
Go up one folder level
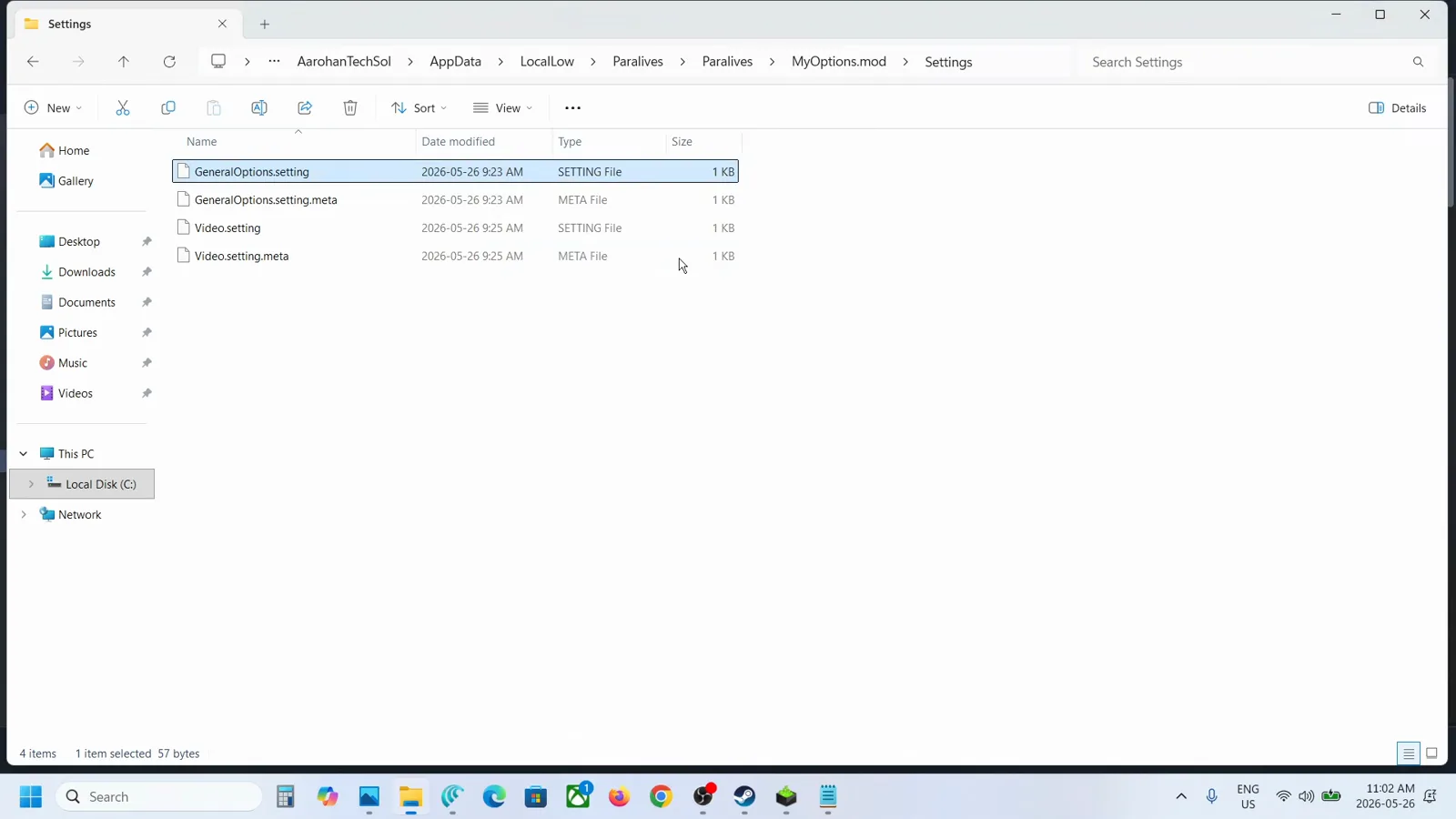coord(124,62)
